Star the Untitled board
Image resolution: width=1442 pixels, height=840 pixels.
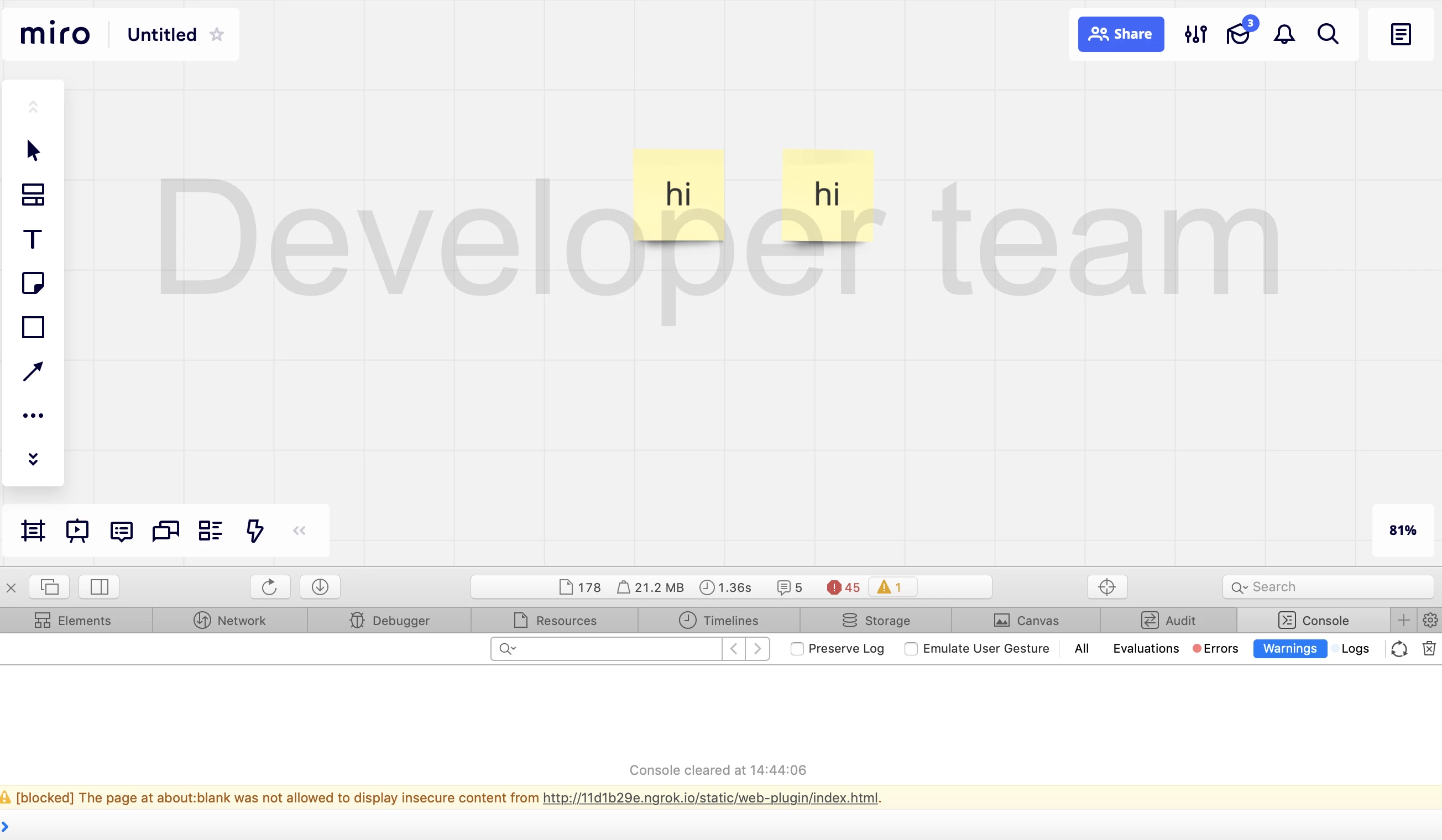coord(217,34)
